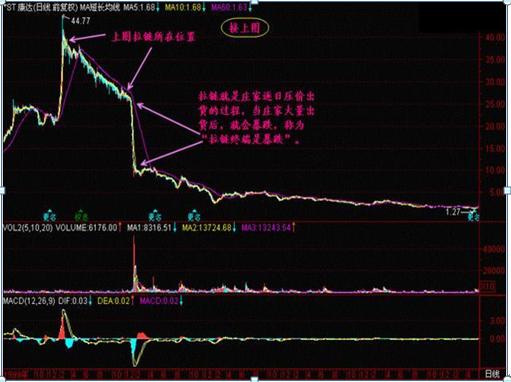Click the left-edge middle selection handle
This screenshot has width=511, height=382.
tap(2, 190)
